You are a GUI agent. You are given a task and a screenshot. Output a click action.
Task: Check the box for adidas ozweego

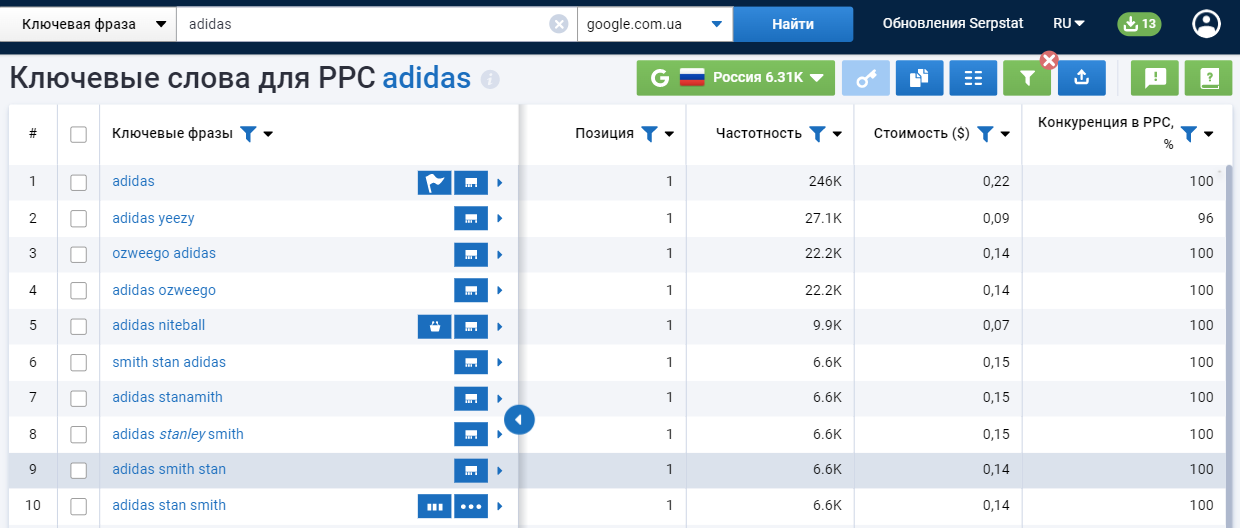point(78,290)
